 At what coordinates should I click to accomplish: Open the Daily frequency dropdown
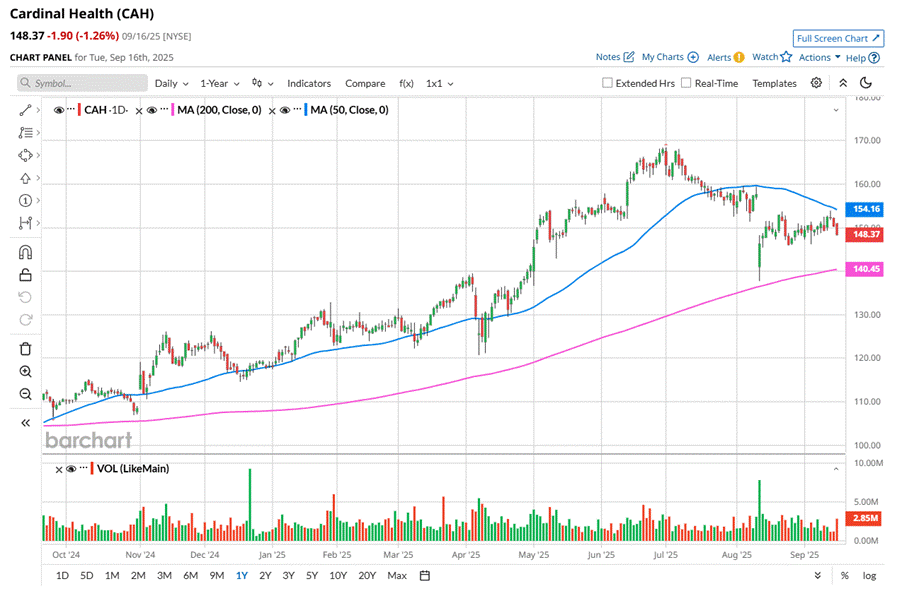point(171,83)
